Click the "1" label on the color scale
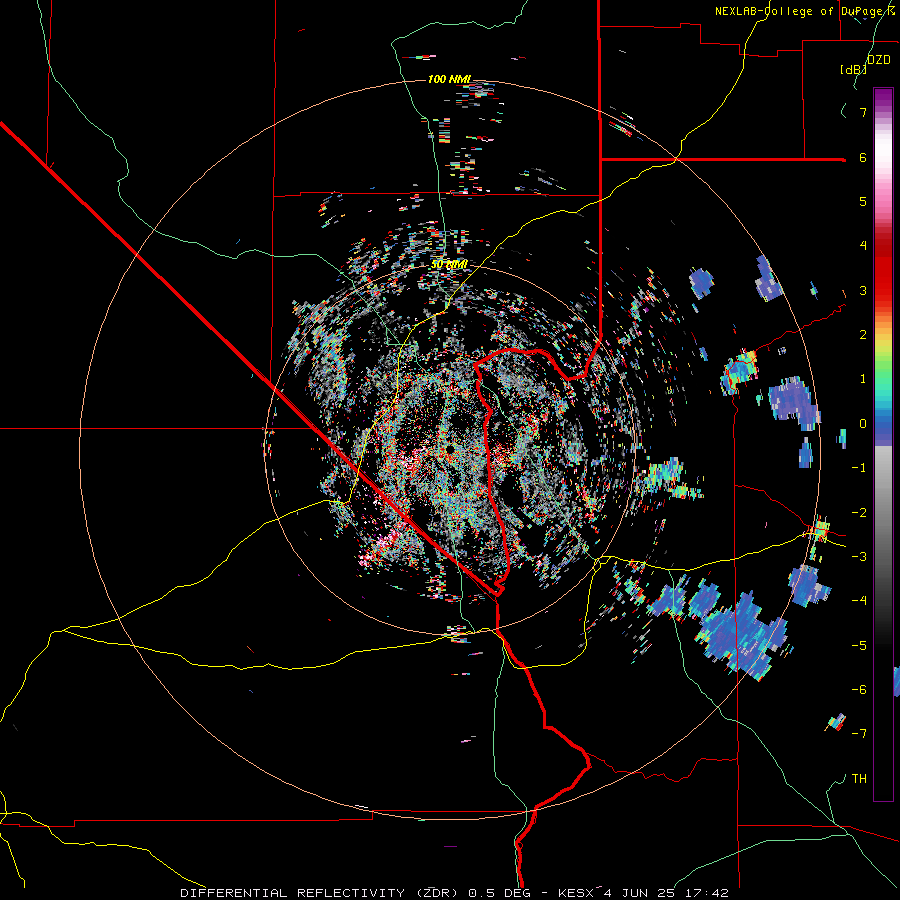Viewport: 900px width, 900px height. click(x=863, y=379)
